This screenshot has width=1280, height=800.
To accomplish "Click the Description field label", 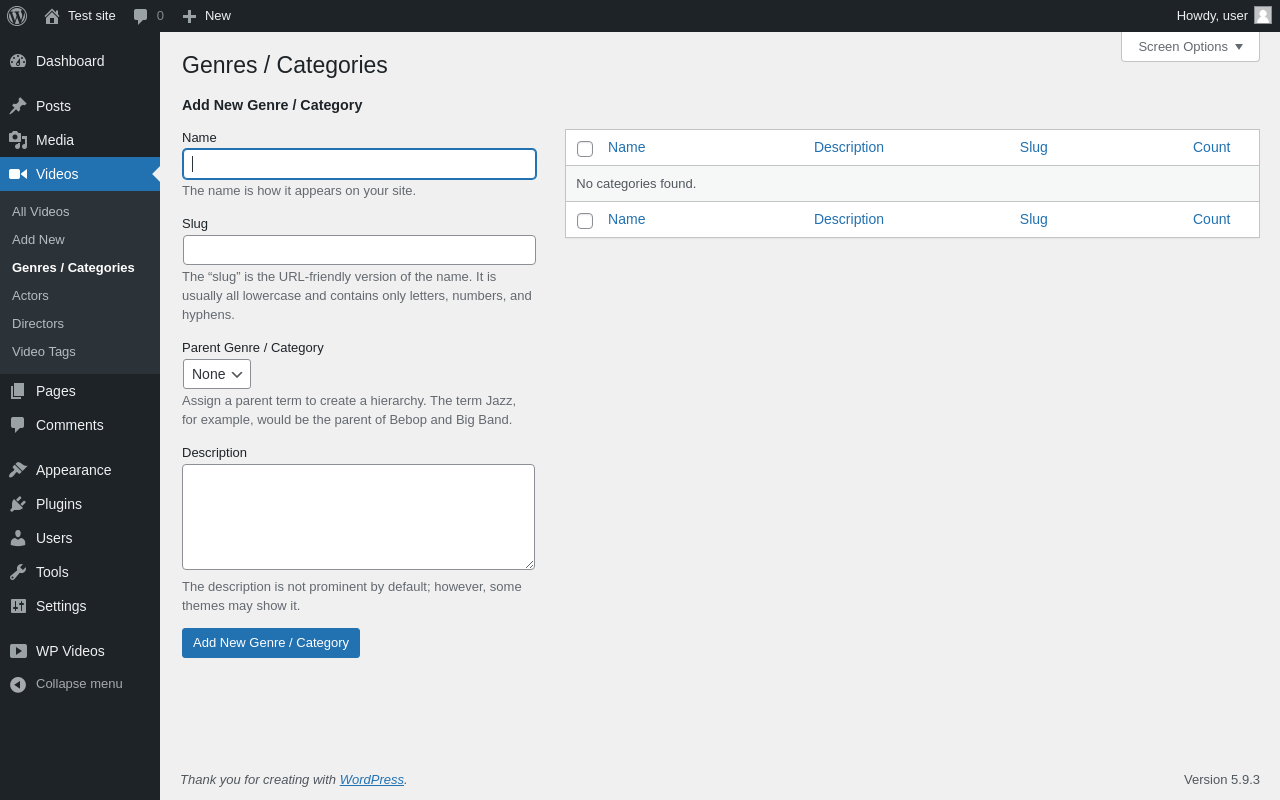I will click(214, 453).
